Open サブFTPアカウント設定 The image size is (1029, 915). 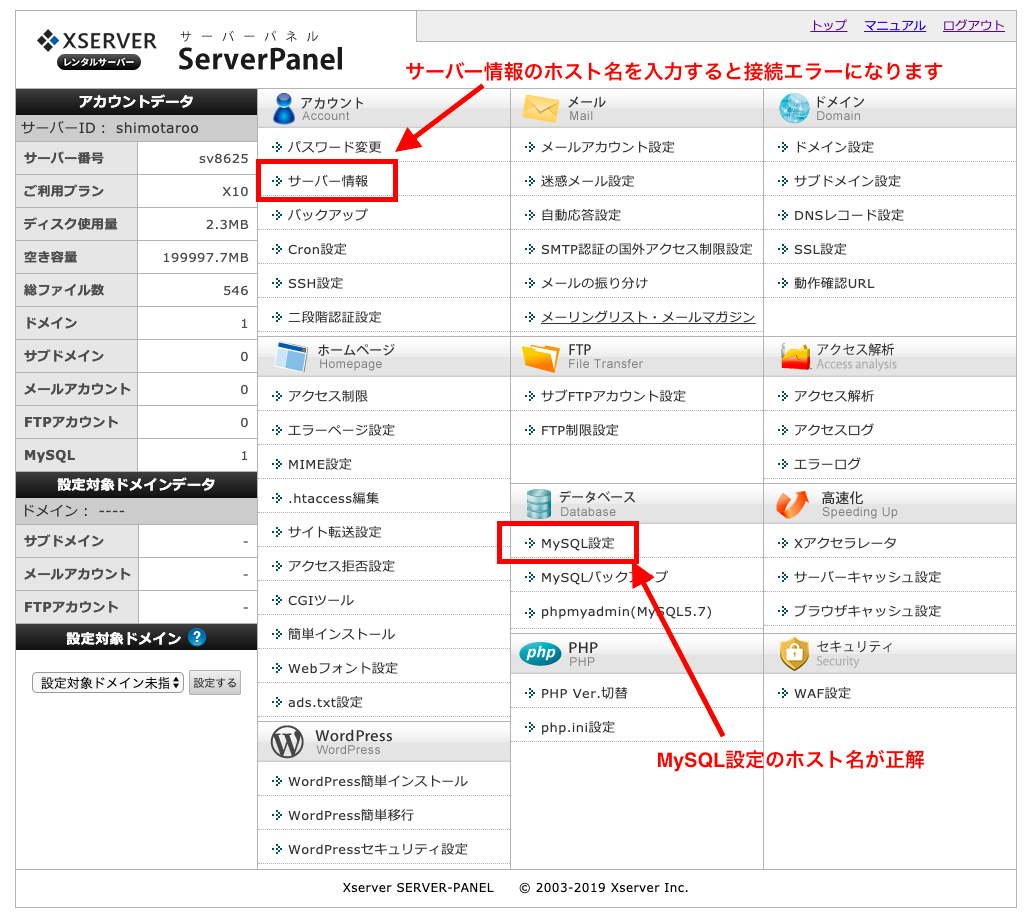pyautogui.click(x=613, y=396)
